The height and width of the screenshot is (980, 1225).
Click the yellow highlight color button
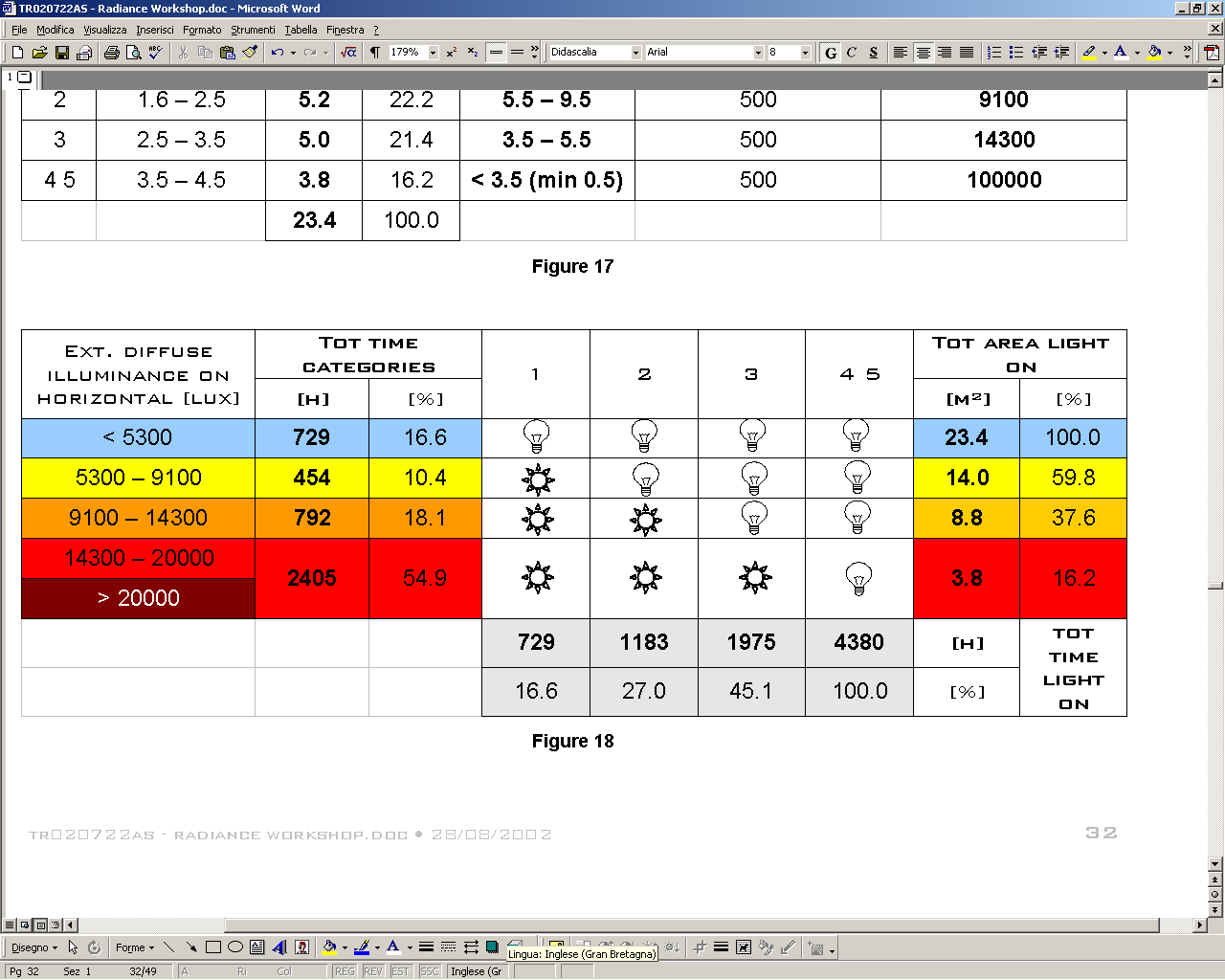coord(1088,53)
